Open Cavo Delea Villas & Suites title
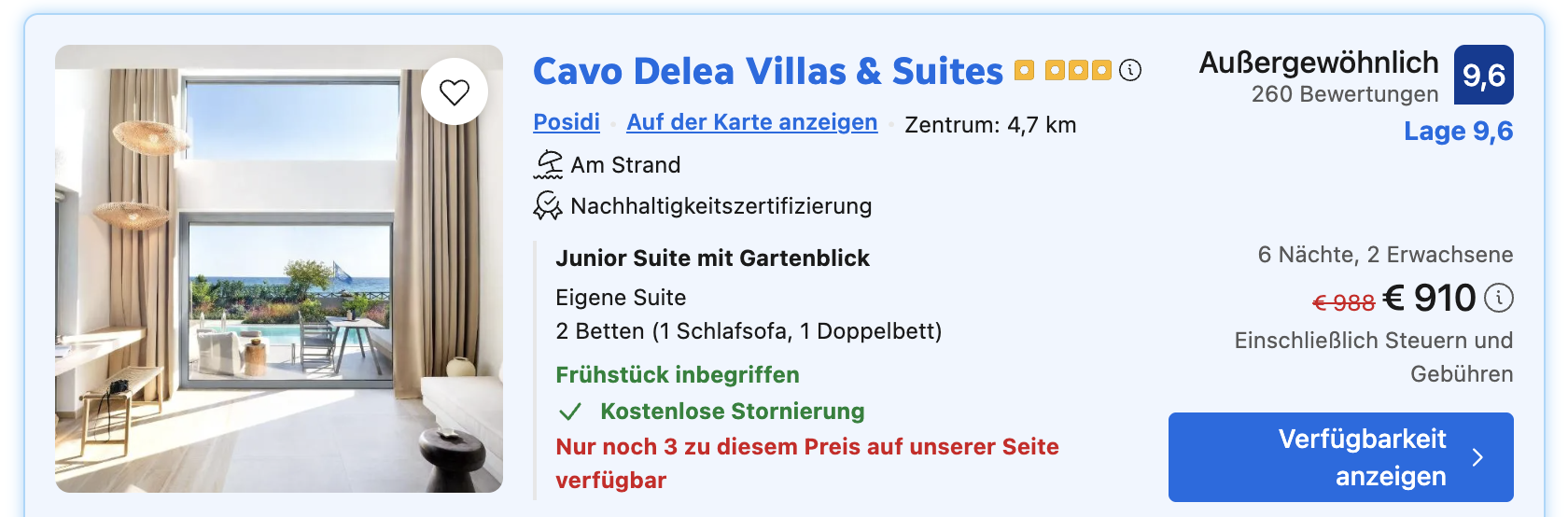The height and width of the screenshot is (517, 1568). [768, 71]
